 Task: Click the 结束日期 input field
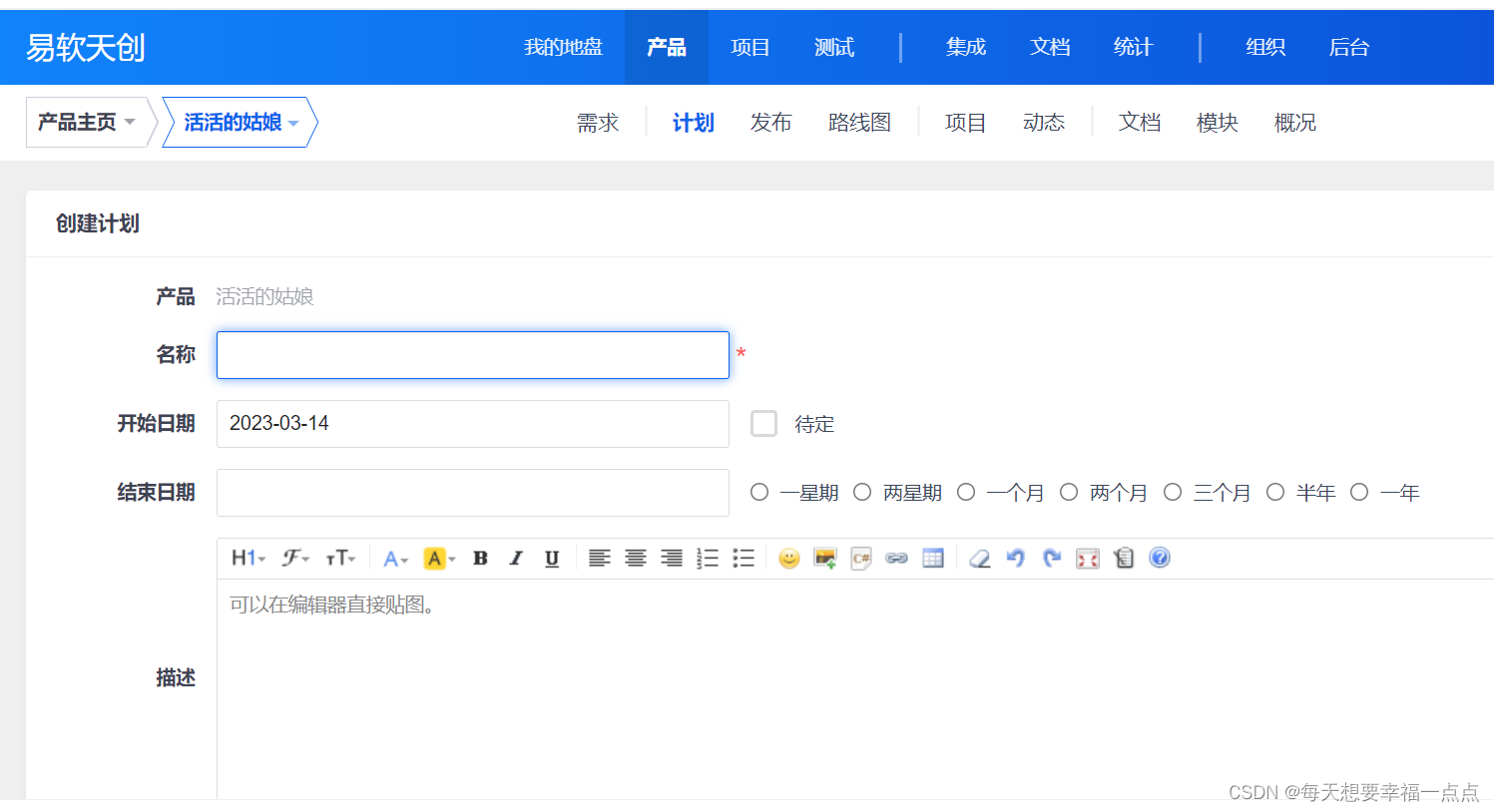point(472,493)
